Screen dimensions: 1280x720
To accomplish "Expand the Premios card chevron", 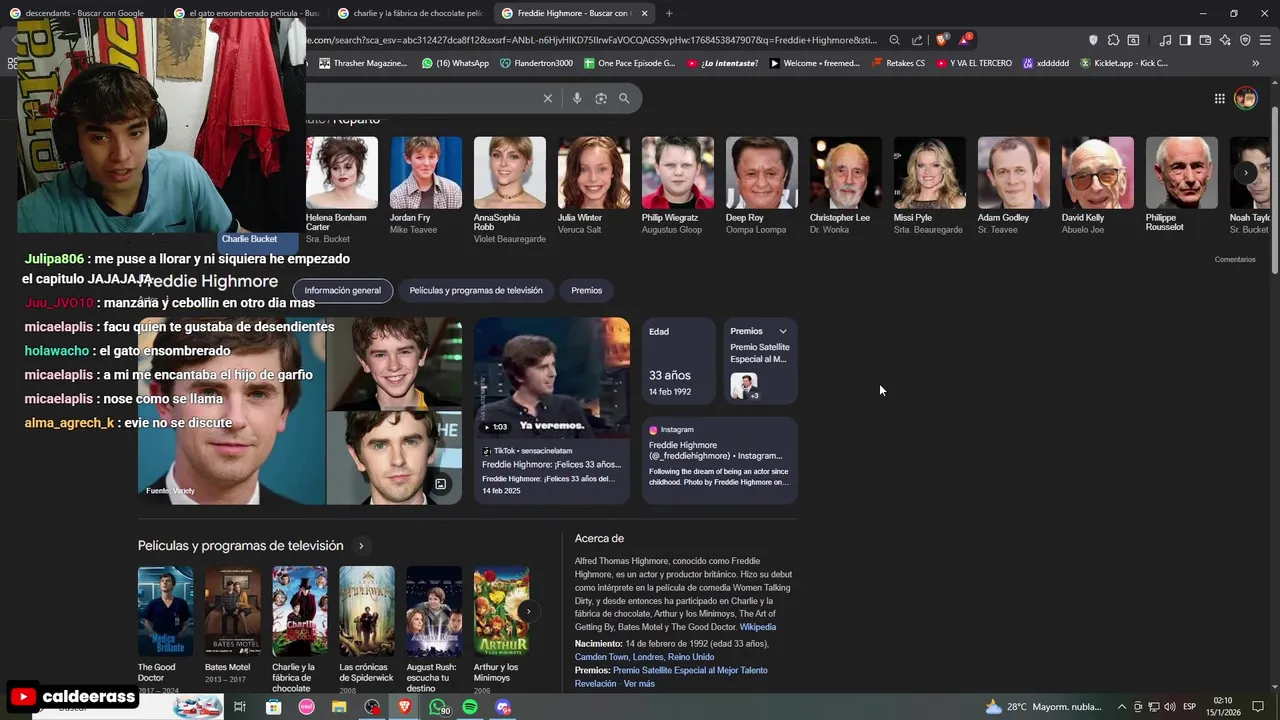I will click(783, 331).
